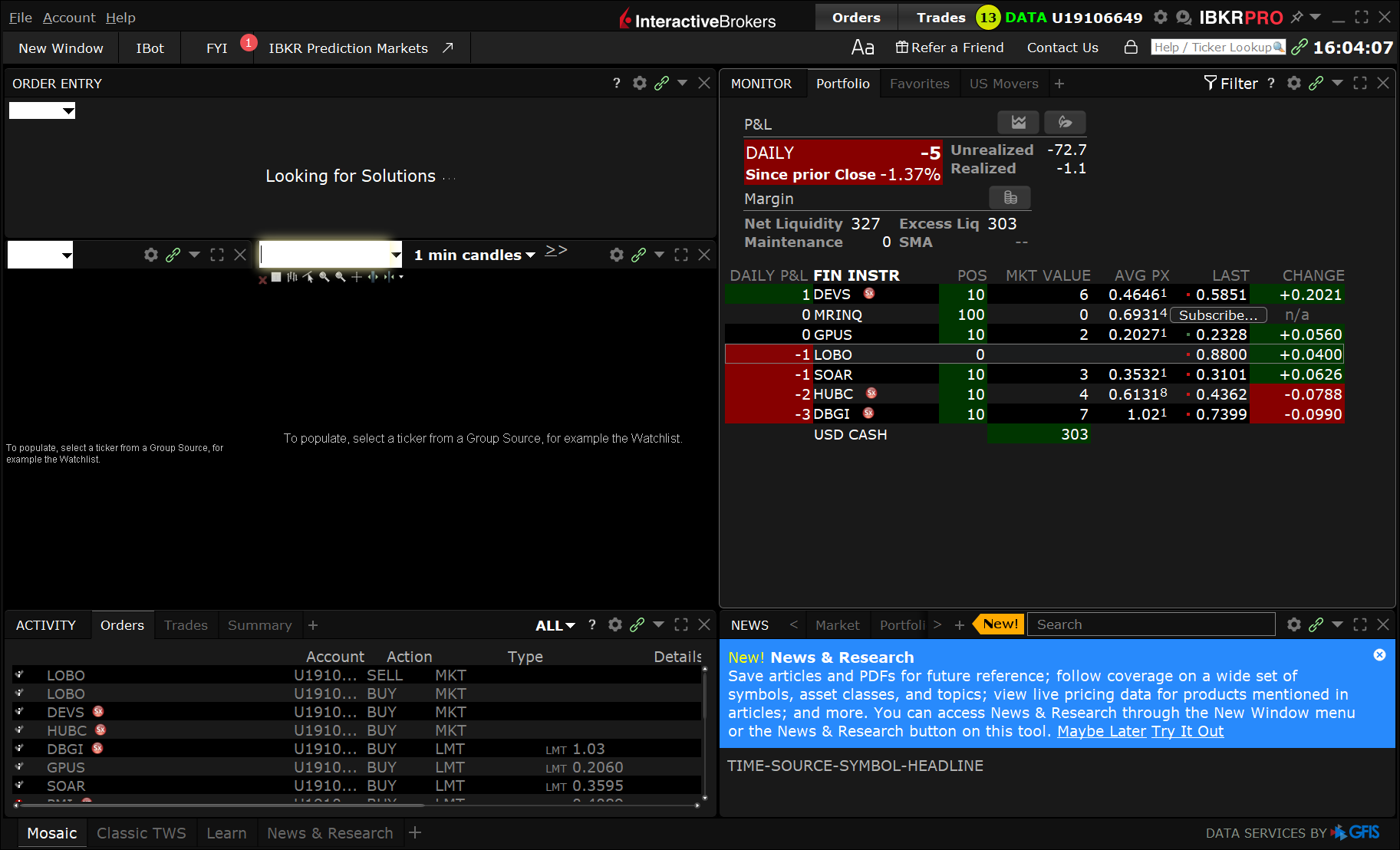Open the Summary tab in Activity
This screenshot has width=1400, height=850.
click(259, 625)
